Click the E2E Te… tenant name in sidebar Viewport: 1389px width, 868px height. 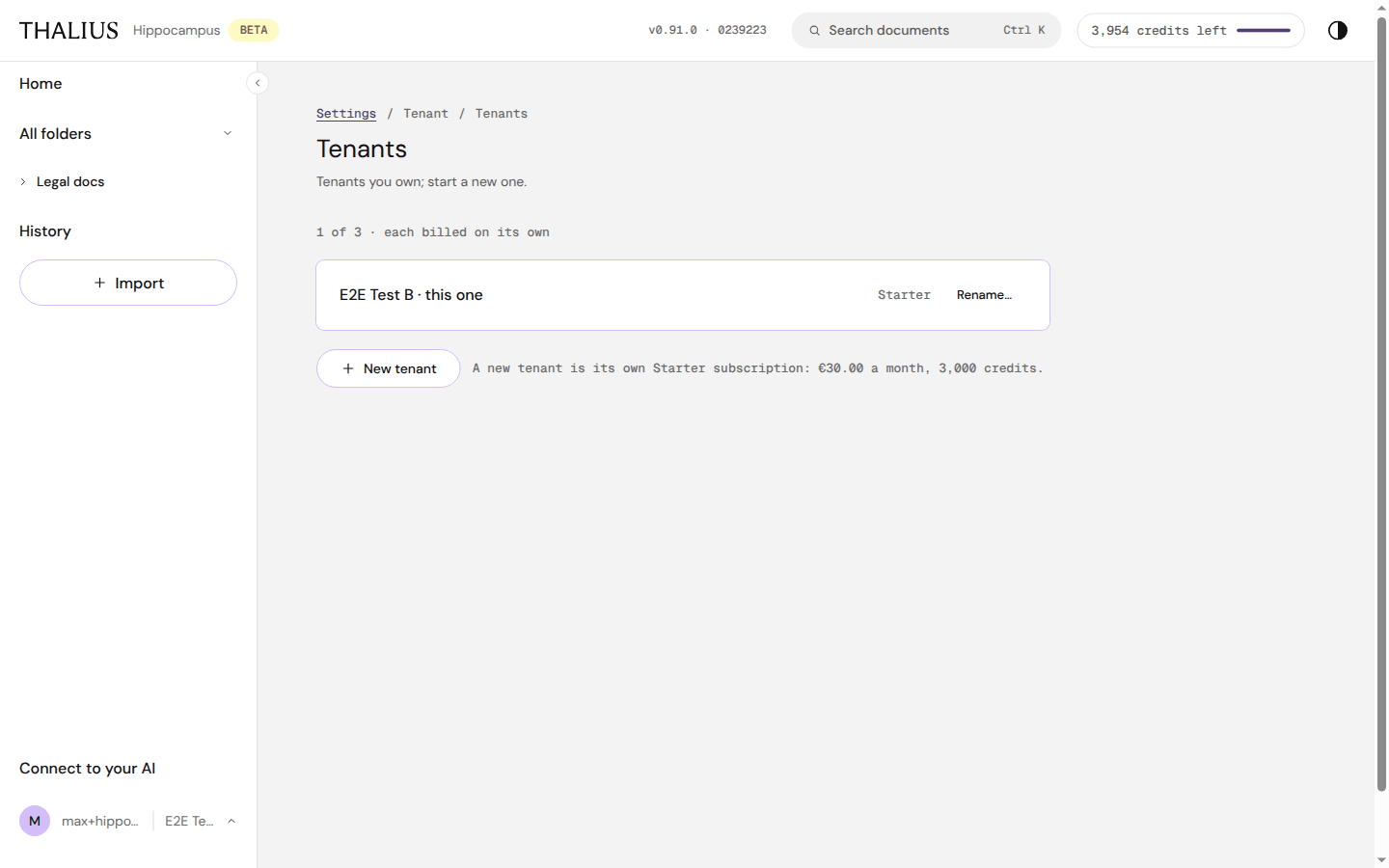tap(189, 821)
